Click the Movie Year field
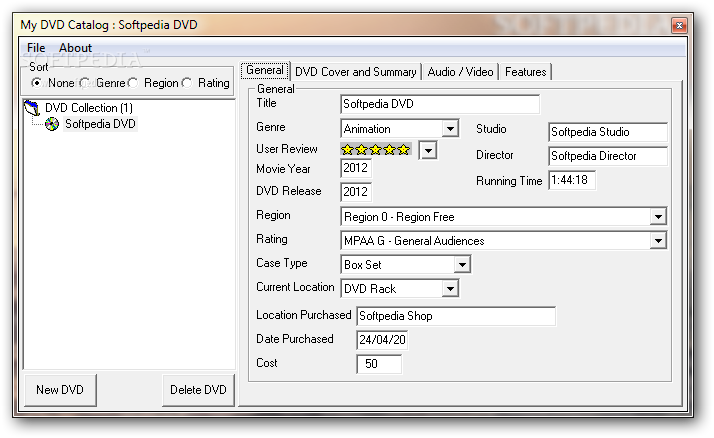 (356, 168)
